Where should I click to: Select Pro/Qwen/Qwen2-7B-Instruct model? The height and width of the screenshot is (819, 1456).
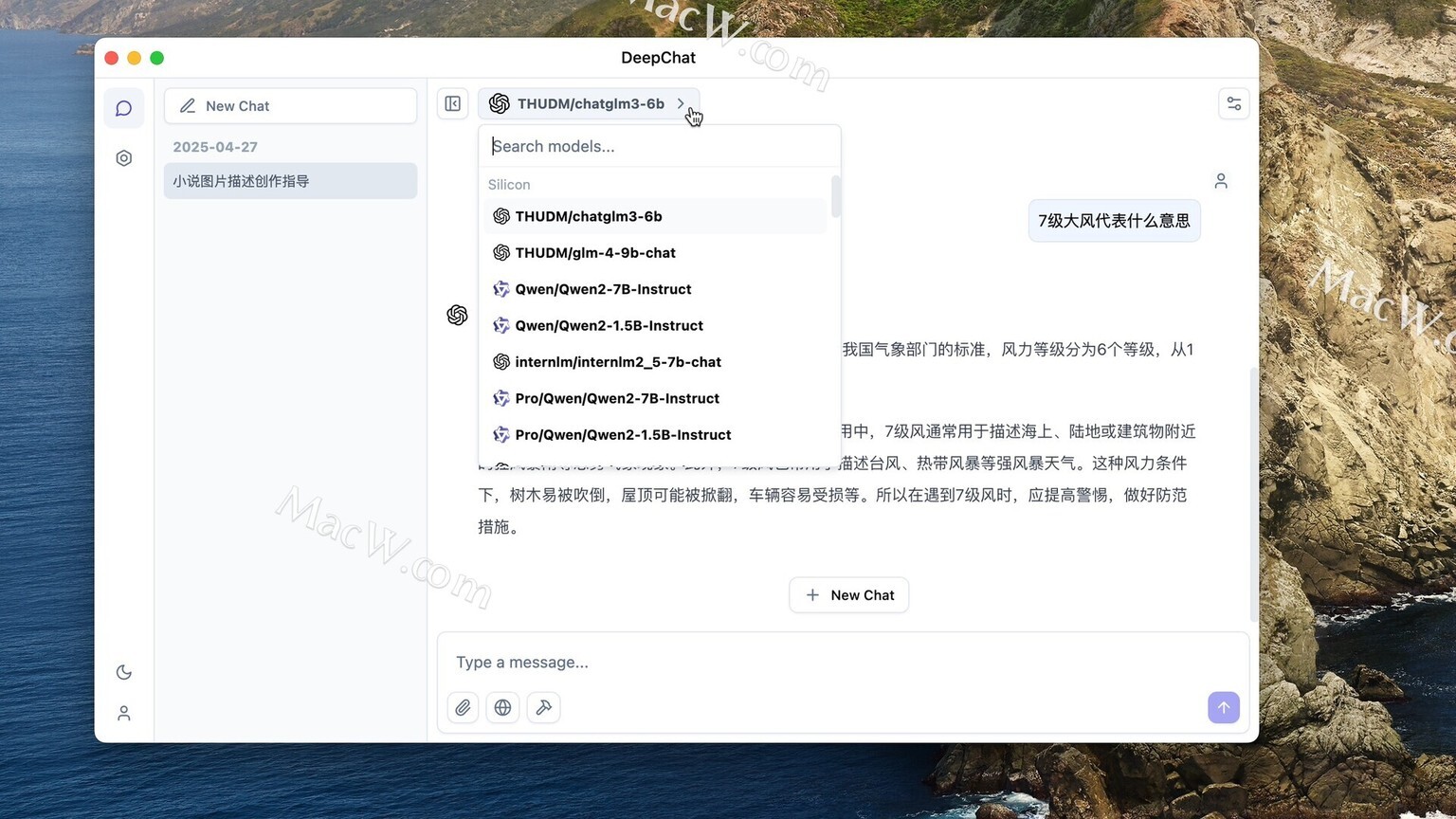pos(655,398)
